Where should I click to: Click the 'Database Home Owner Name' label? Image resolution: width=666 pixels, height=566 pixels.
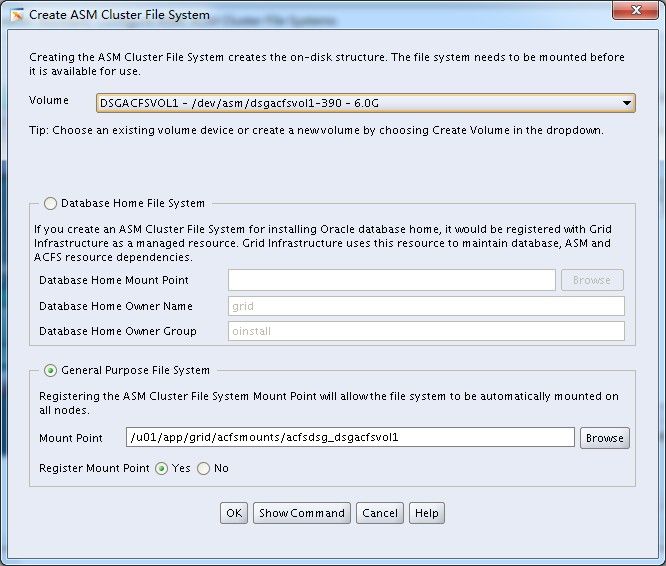coord(116,306)
